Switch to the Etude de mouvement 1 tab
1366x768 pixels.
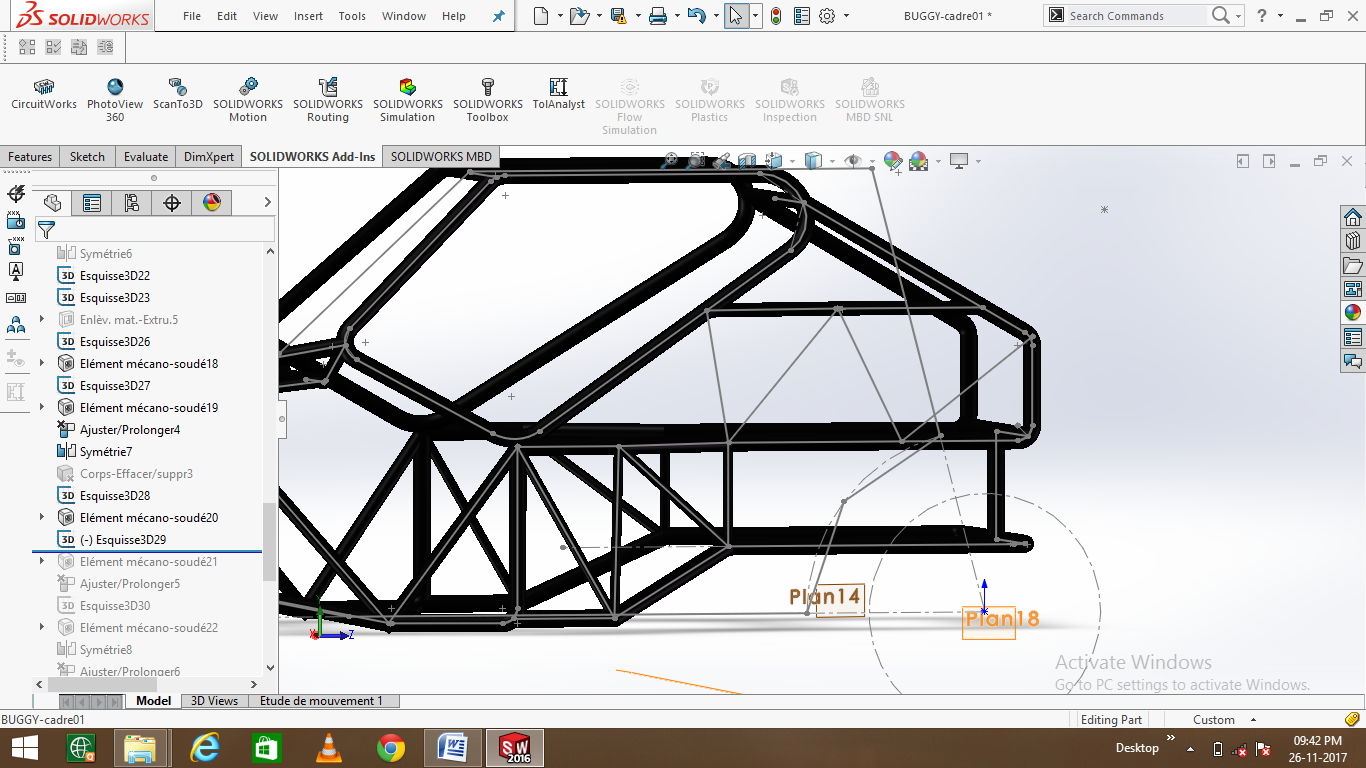pyautogui.click(x=323, y=700)
